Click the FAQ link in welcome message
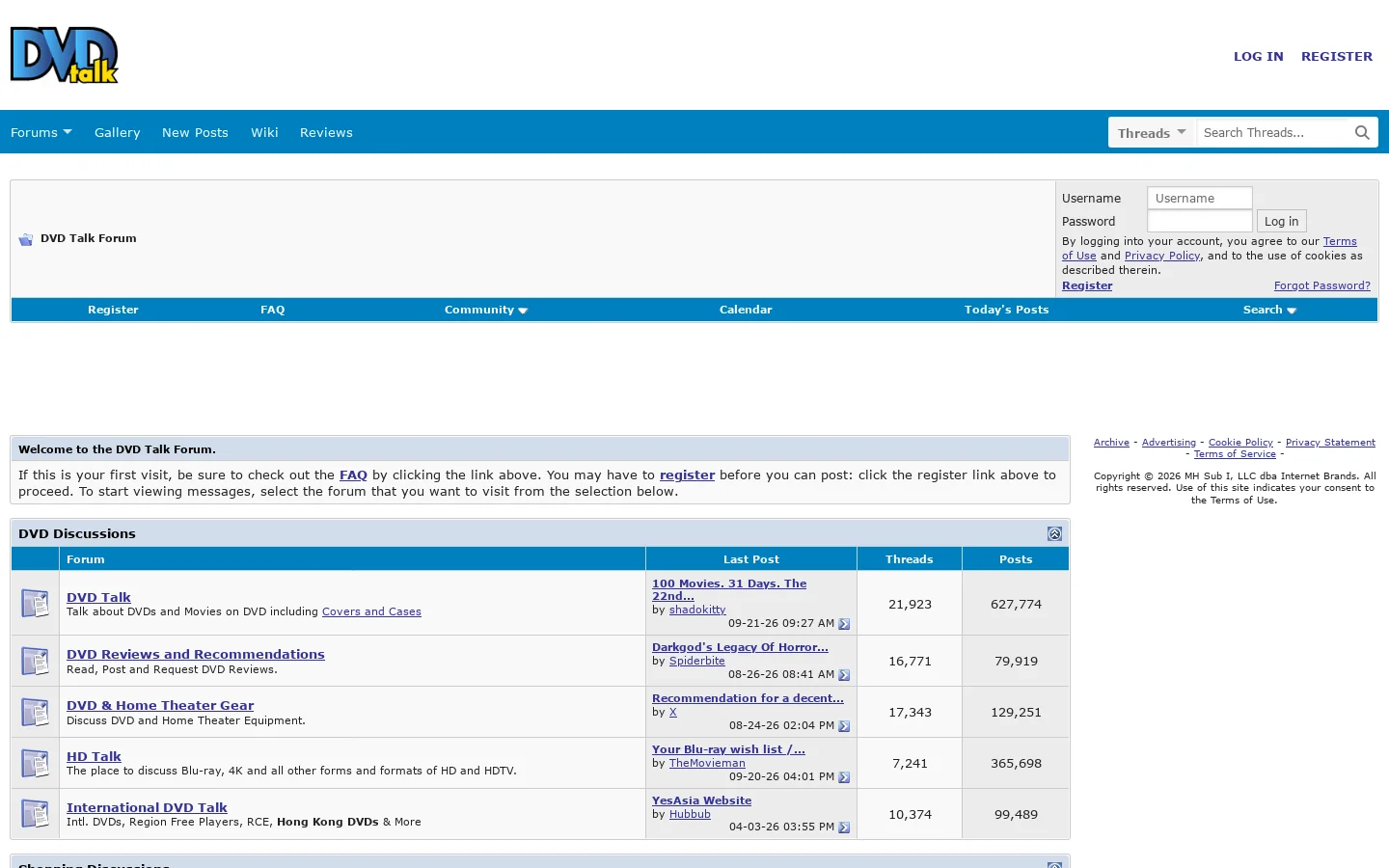The height and width of the screenshot is (868, 1389). tap(353, 475)
